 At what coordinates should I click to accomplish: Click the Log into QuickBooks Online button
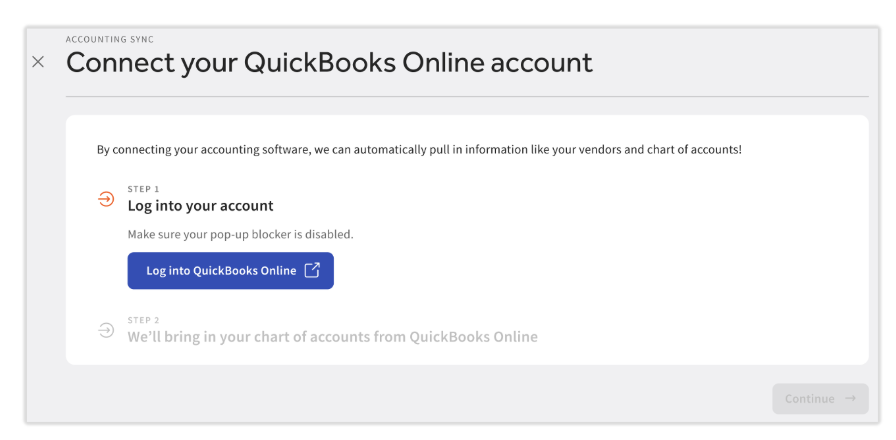(230, 271)
